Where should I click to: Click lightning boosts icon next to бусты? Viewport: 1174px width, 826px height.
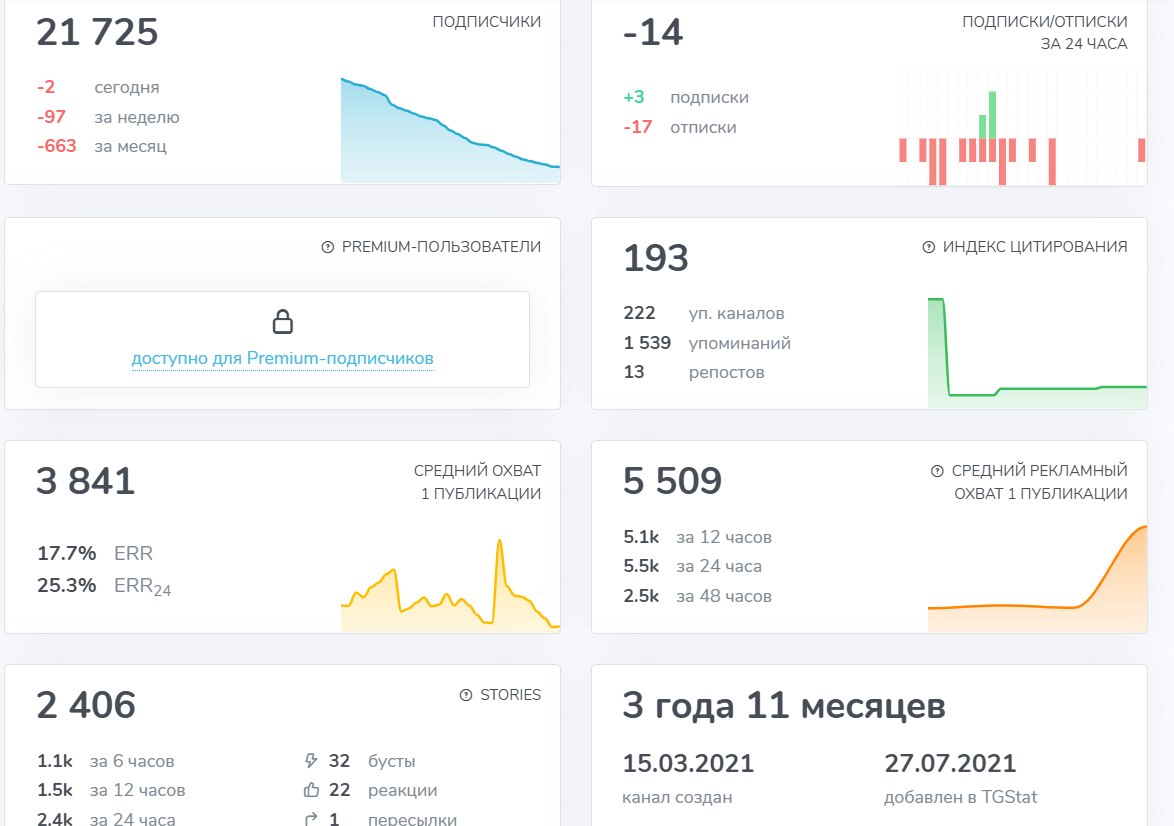coord(311,761)
